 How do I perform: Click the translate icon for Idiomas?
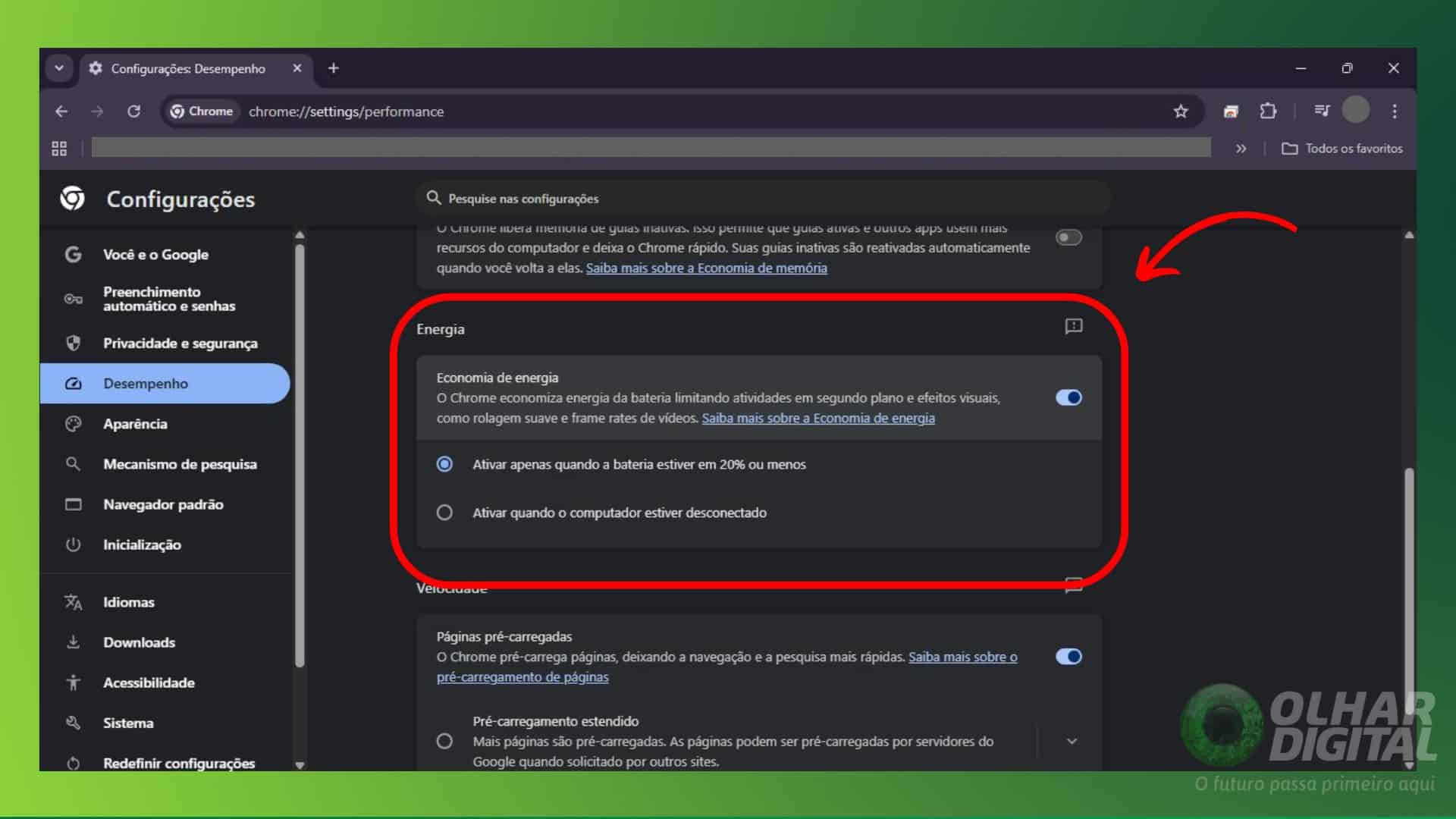[x=73, y=602]
